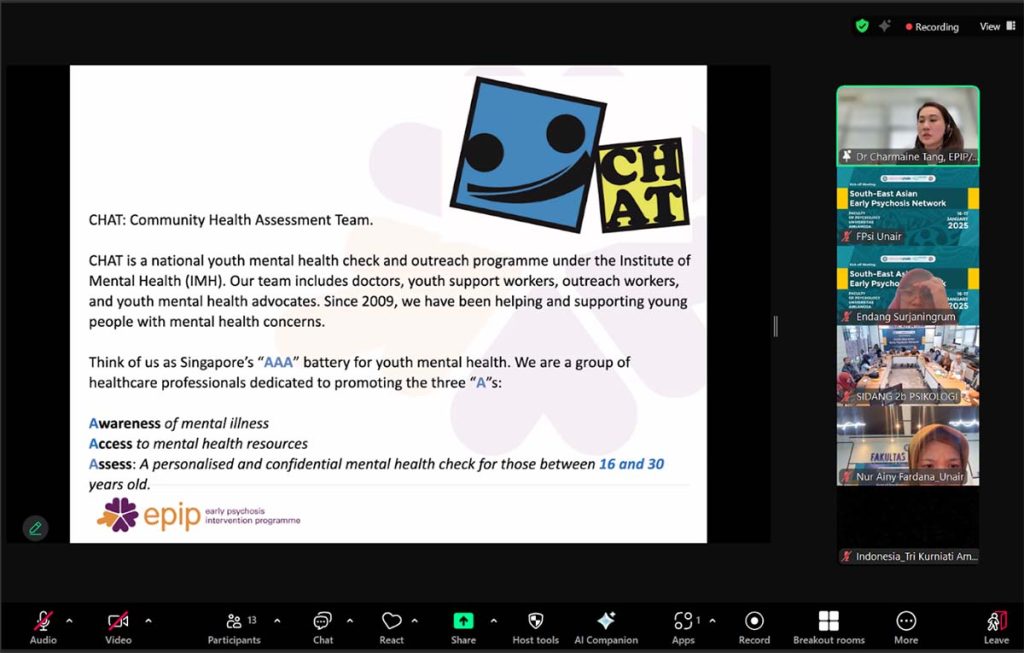Launch the AI Companion sparkle icon
The width and height of the screenshot is (1024, 653).
[606, 621]
